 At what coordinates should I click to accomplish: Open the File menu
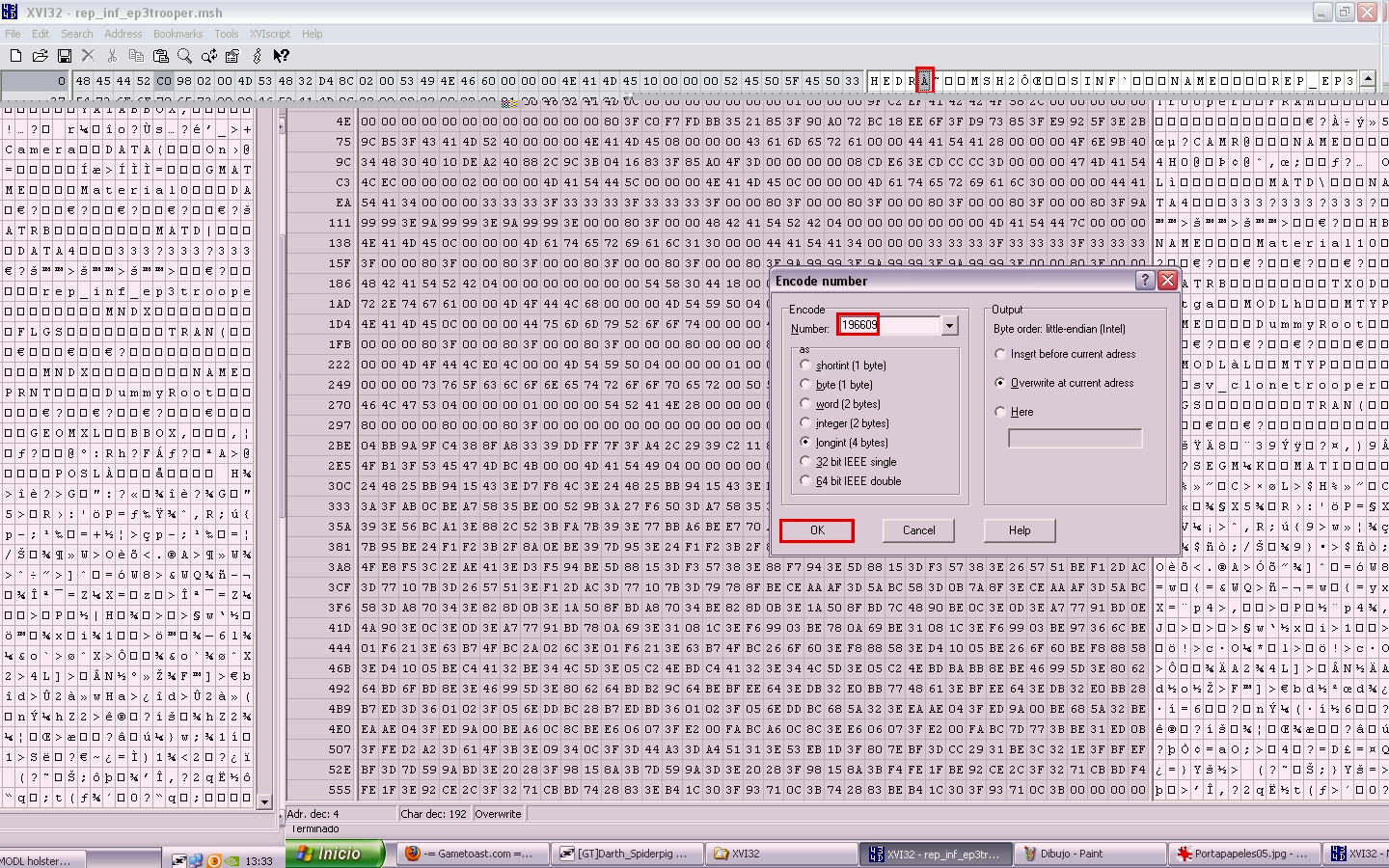pyautogui.click(x=13, y=34)
